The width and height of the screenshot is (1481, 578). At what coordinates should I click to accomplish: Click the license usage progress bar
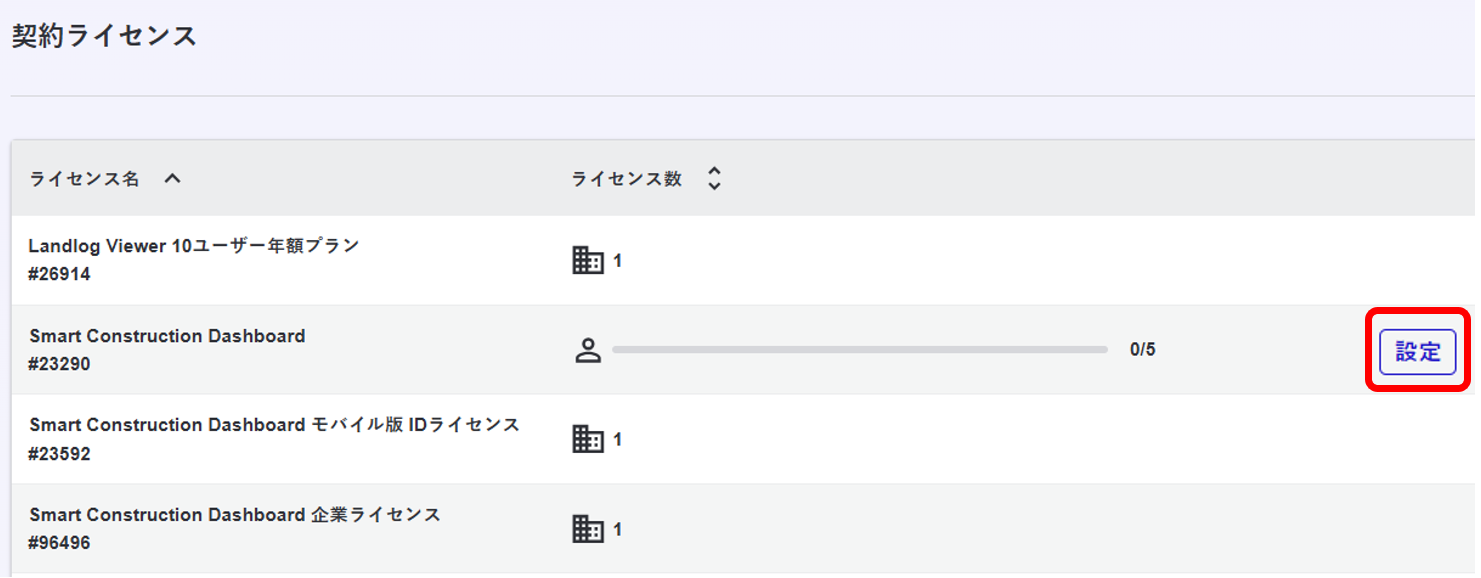point(860,350)
